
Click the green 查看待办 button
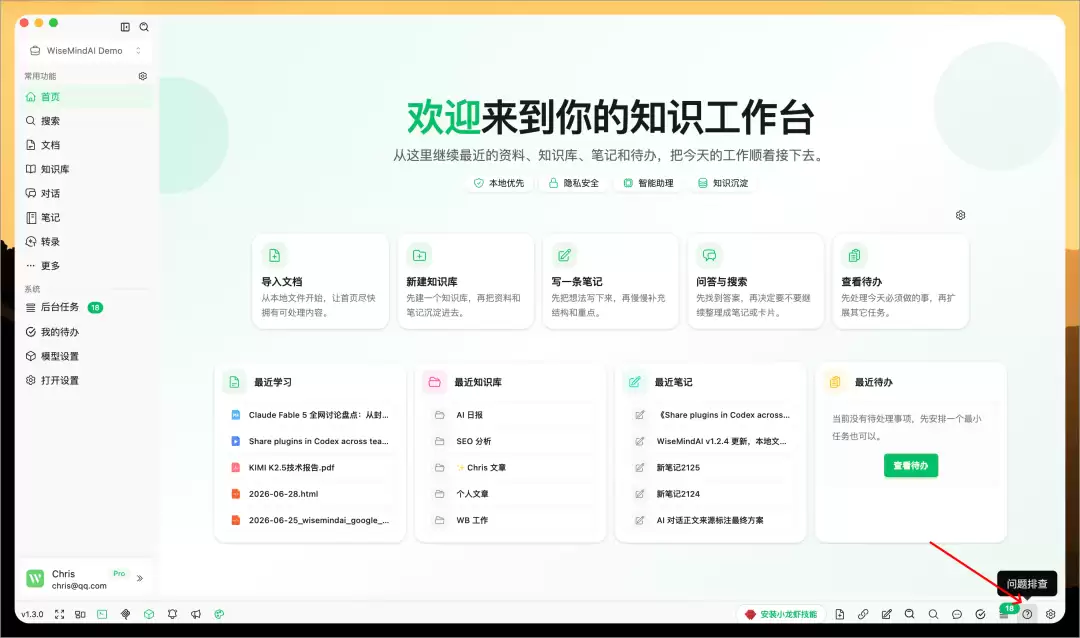911,465
